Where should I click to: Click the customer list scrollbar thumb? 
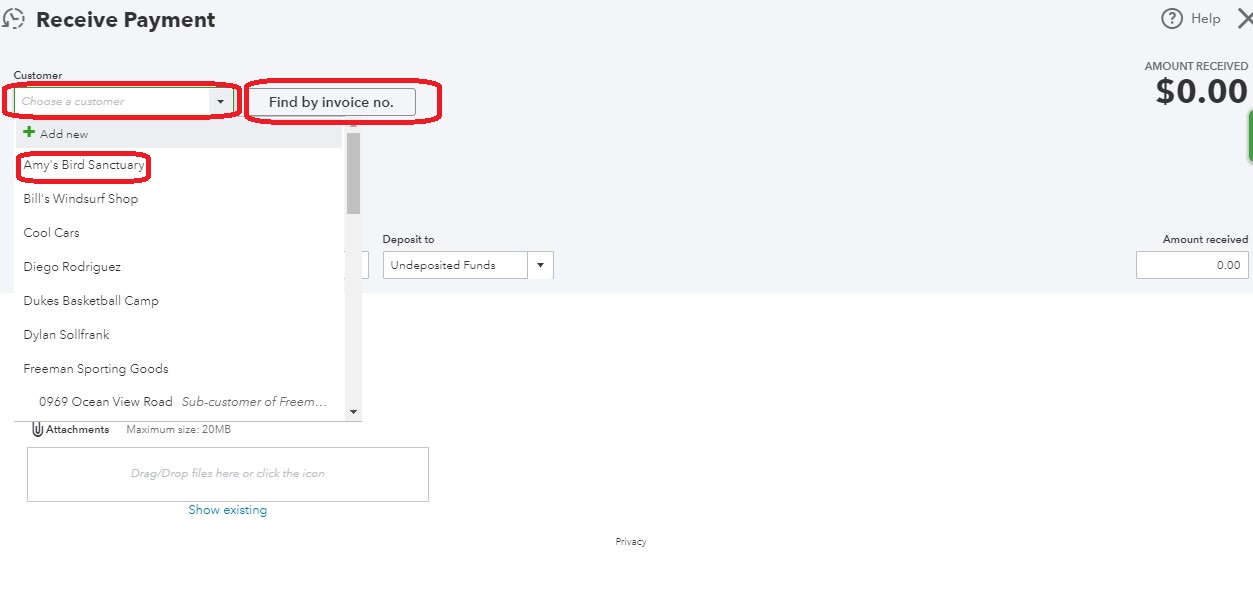pyautogui.click(x=353, y=172)
